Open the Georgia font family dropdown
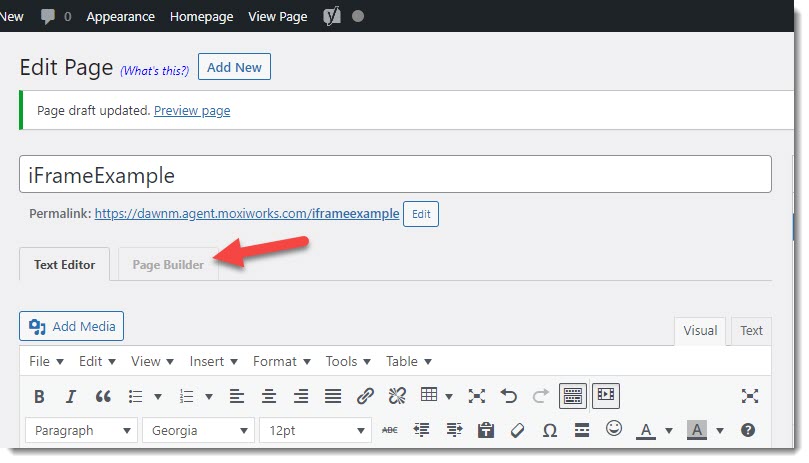This screenshot has width=809, height=463. click(198, 430)
